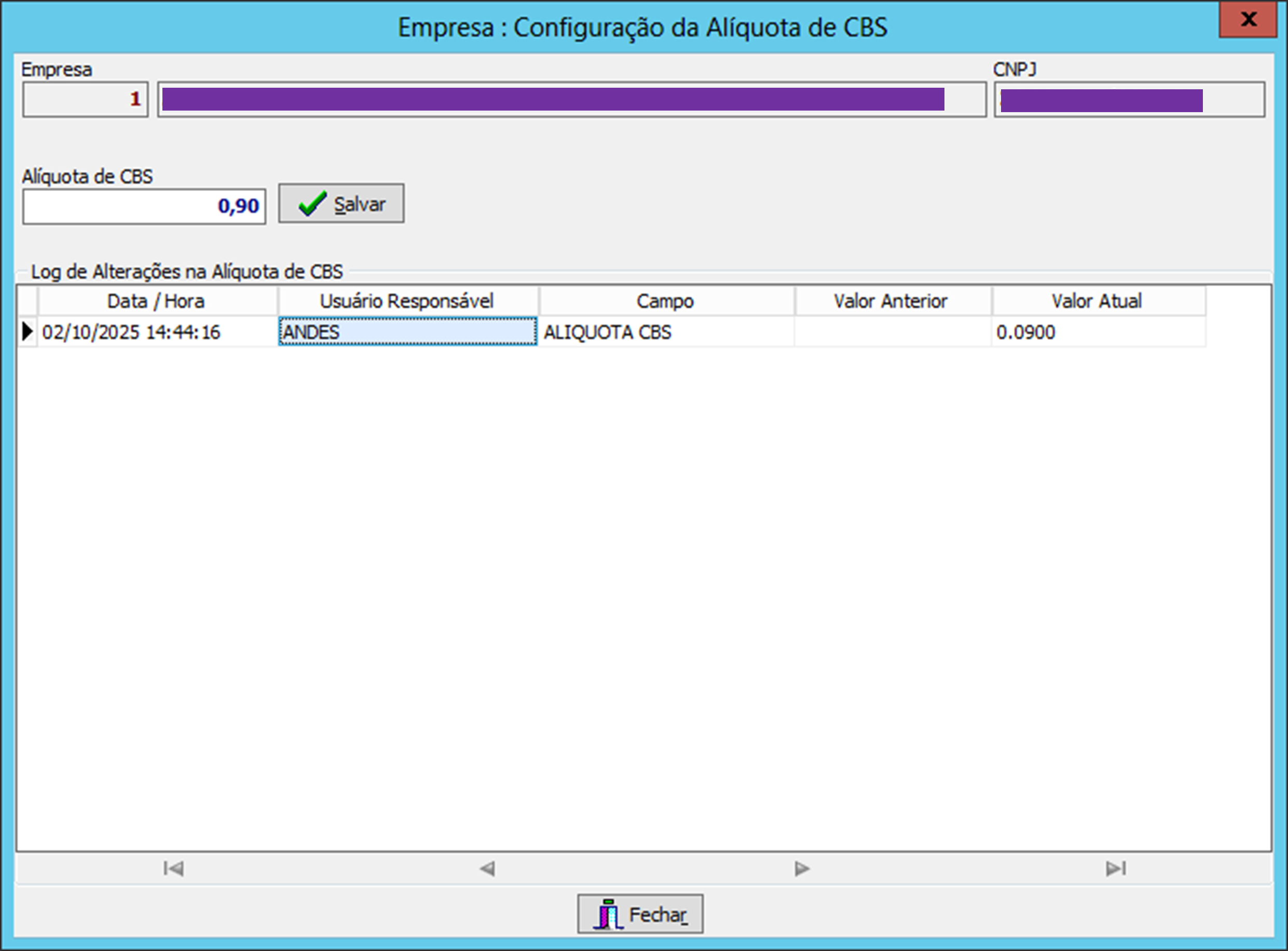Screen dimensions: 1288x951
Task: Click the company name field
Action: coord(571,100)
